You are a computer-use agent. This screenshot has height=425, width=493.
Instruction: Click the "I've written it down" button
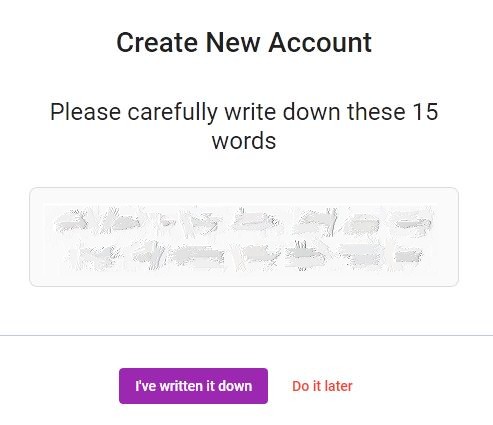coord(193,386)
